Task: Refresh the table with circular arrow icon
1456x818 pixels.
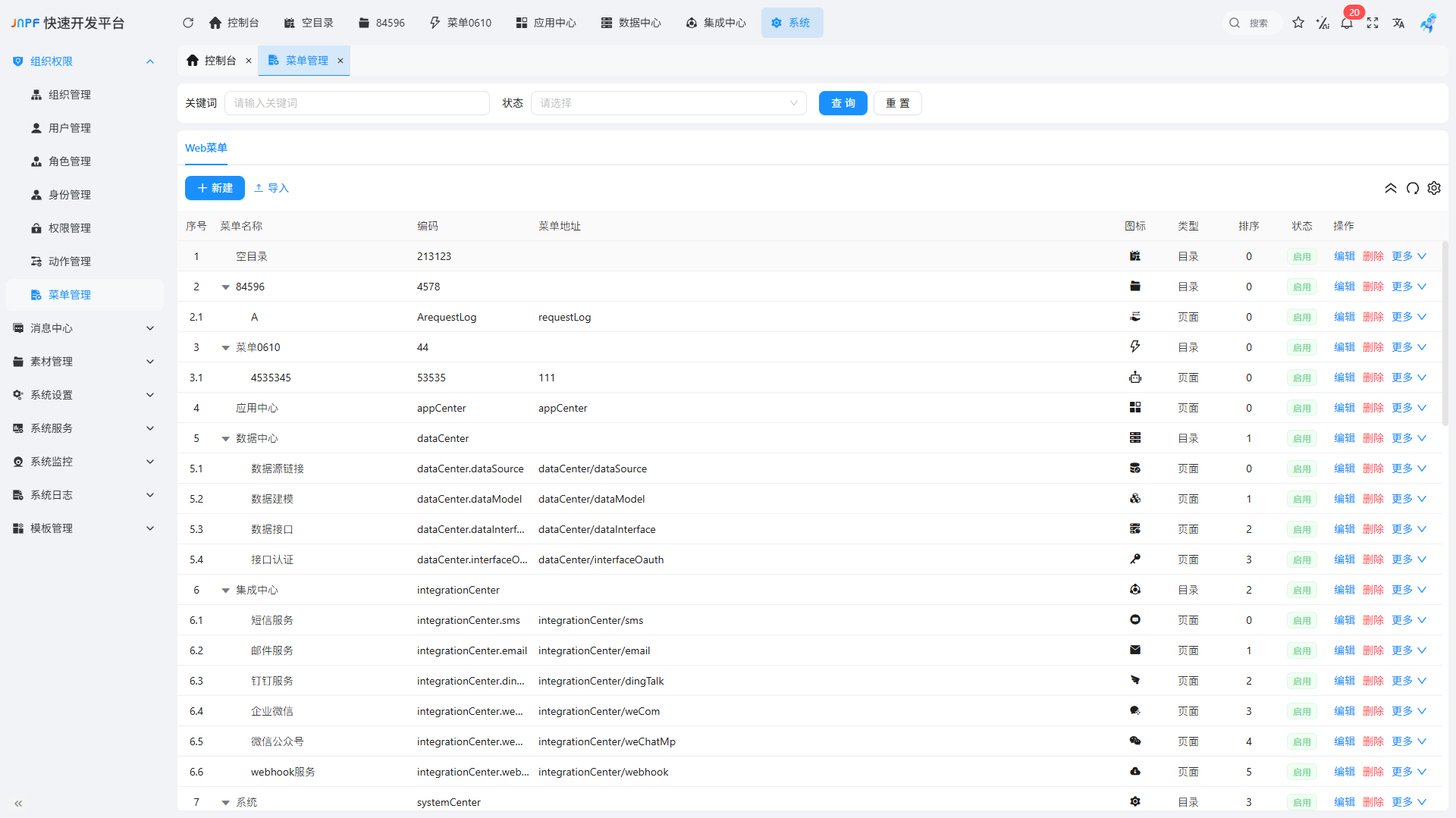Action: pos(1413,188)
